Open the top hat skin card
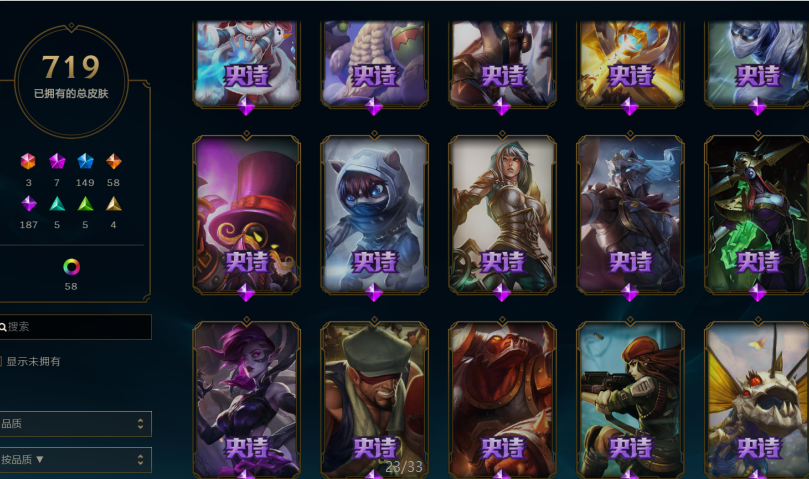 point(247,215)
